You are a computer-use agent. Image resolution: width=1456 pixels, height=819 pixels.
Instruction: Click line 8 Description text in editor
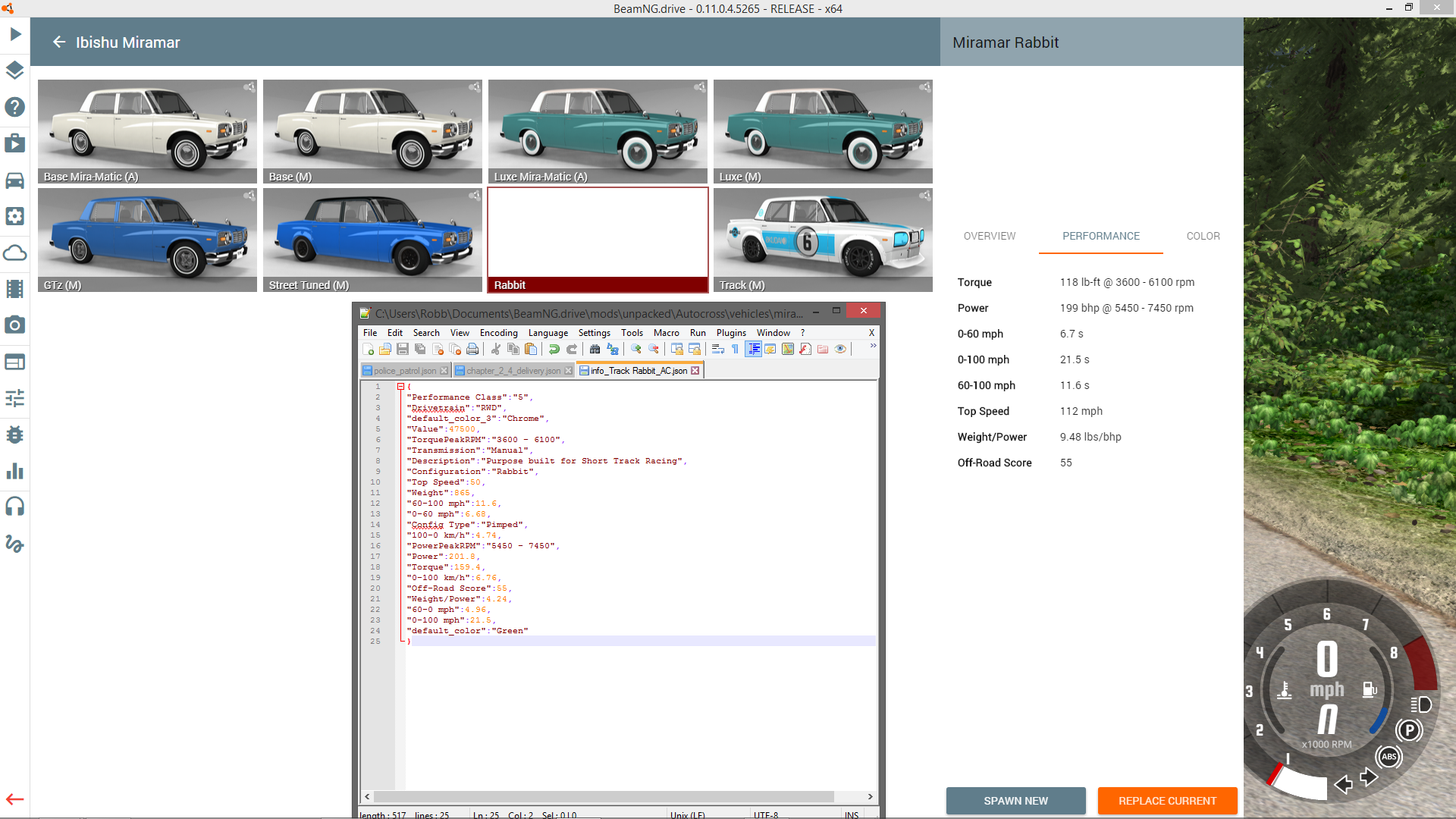[546, 461]
